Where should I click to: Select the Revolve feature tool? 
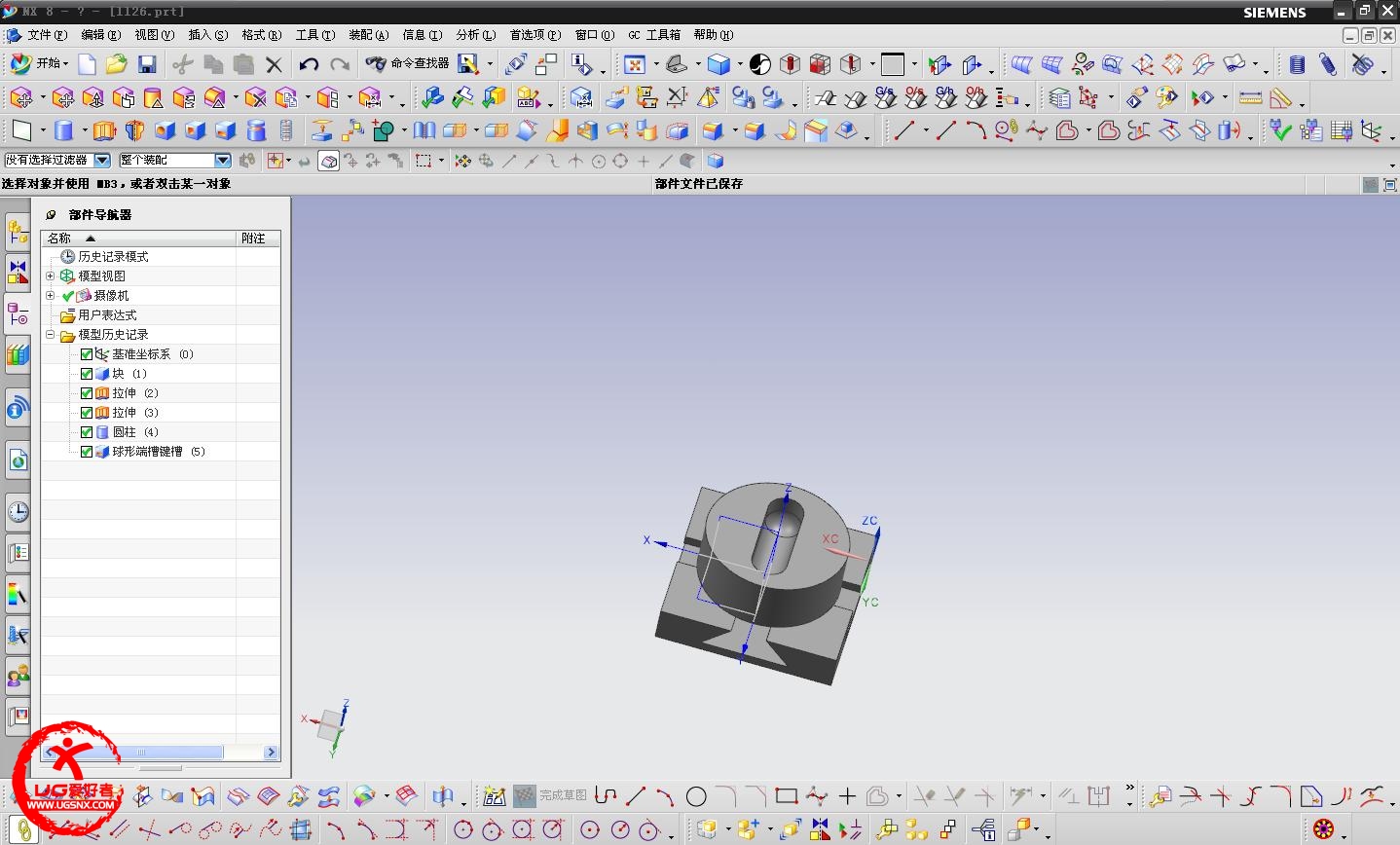click(x=134, y=130)
